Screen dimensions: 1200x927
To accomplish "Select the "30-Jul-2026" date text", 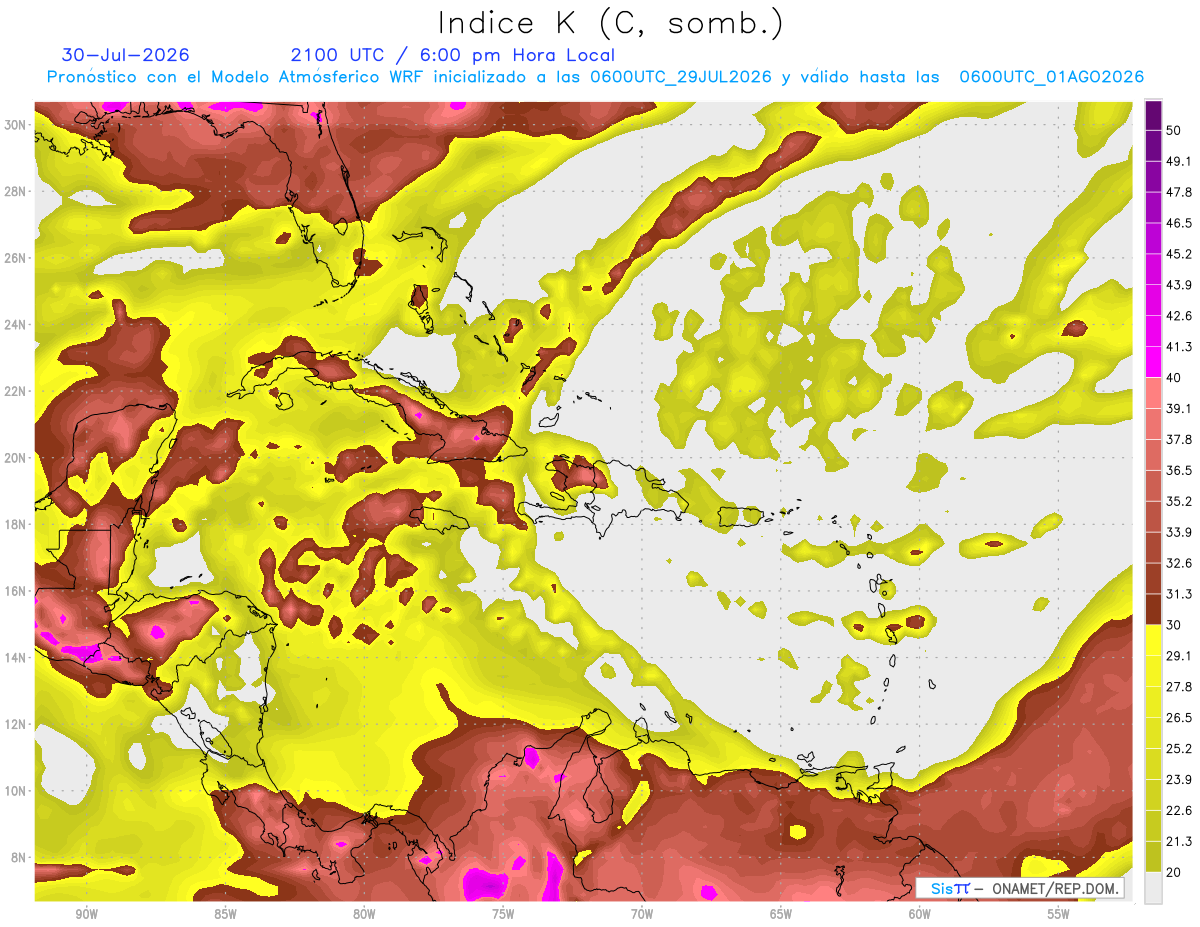I will (126, 55).
